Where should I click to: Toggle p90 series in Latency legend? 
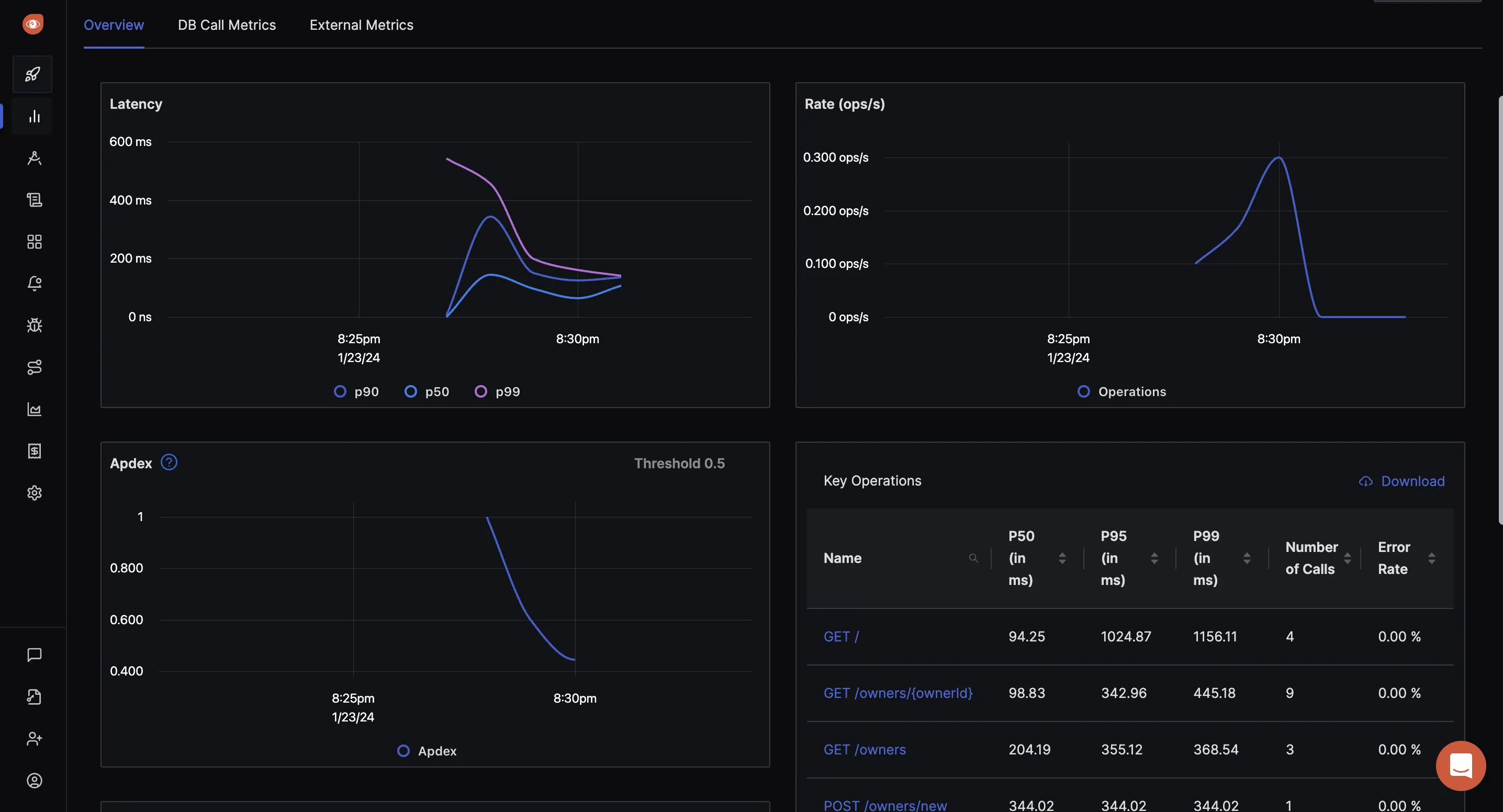tap(356, 391)
